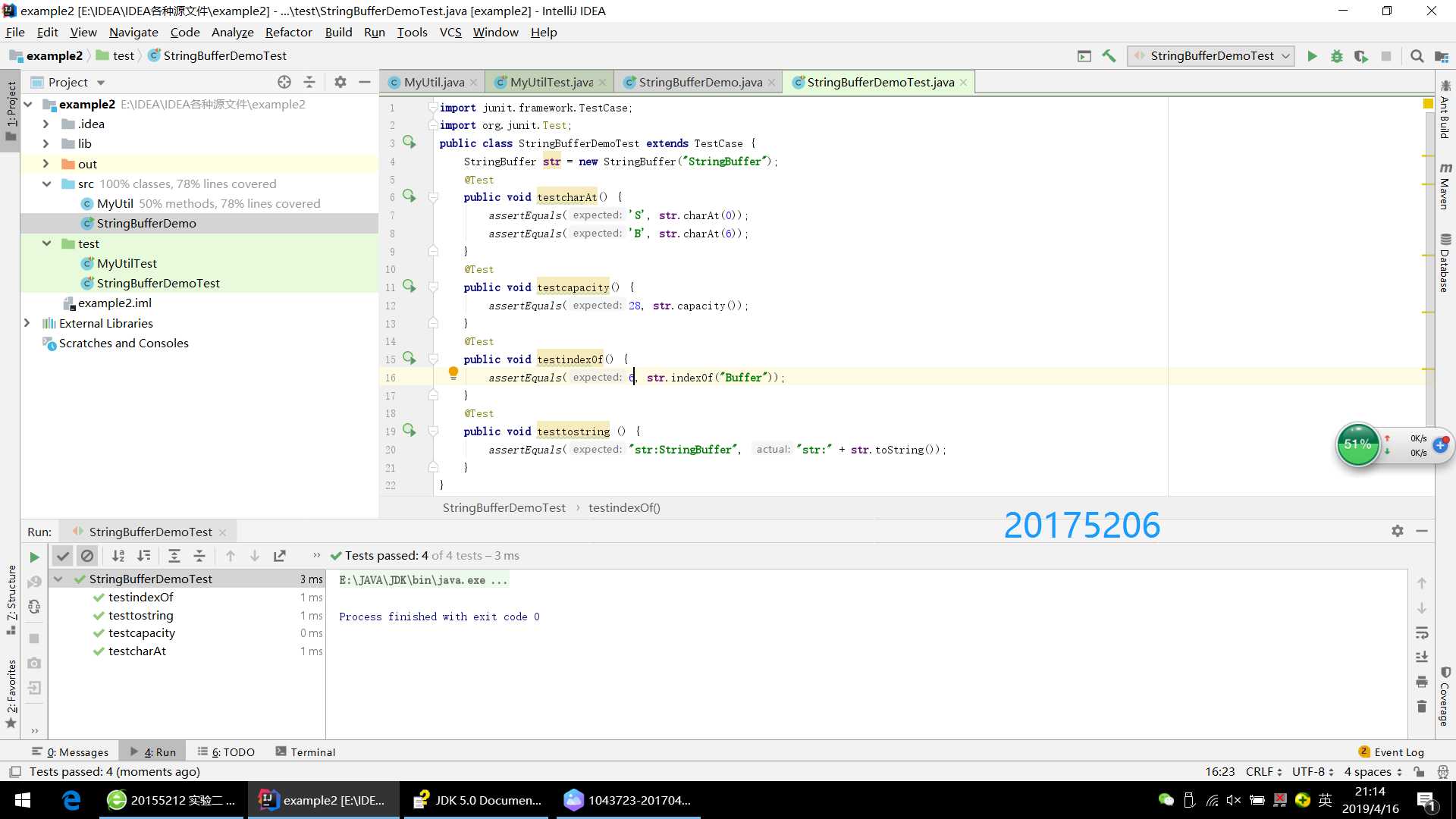The image size is (1456, 819).
Task: Toggle scroll to end of console
Action: pos(1422,657)
